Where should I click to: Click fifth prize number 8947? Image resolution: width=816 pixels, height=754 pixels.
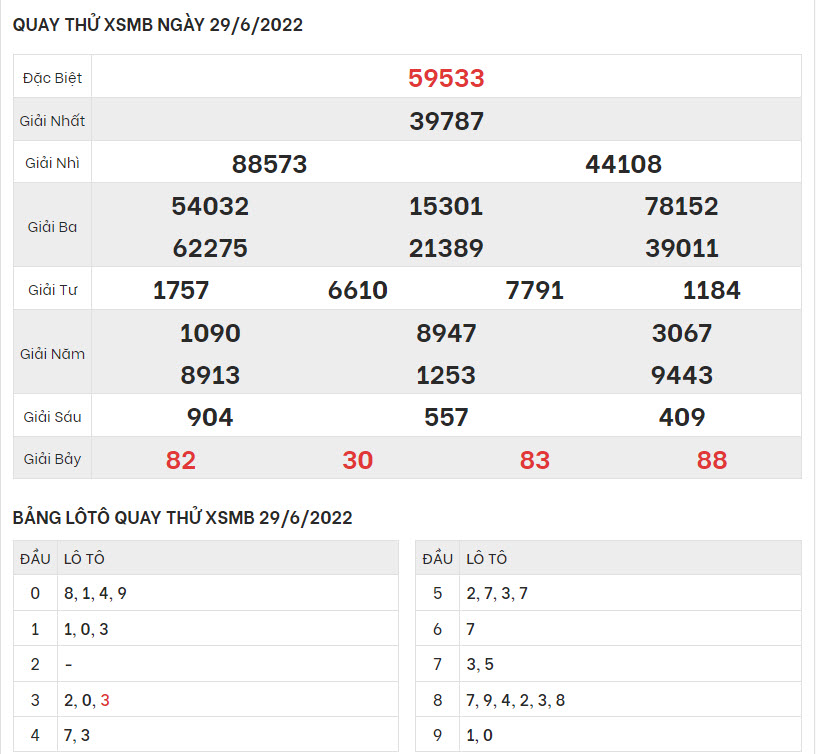click(446, 333)
